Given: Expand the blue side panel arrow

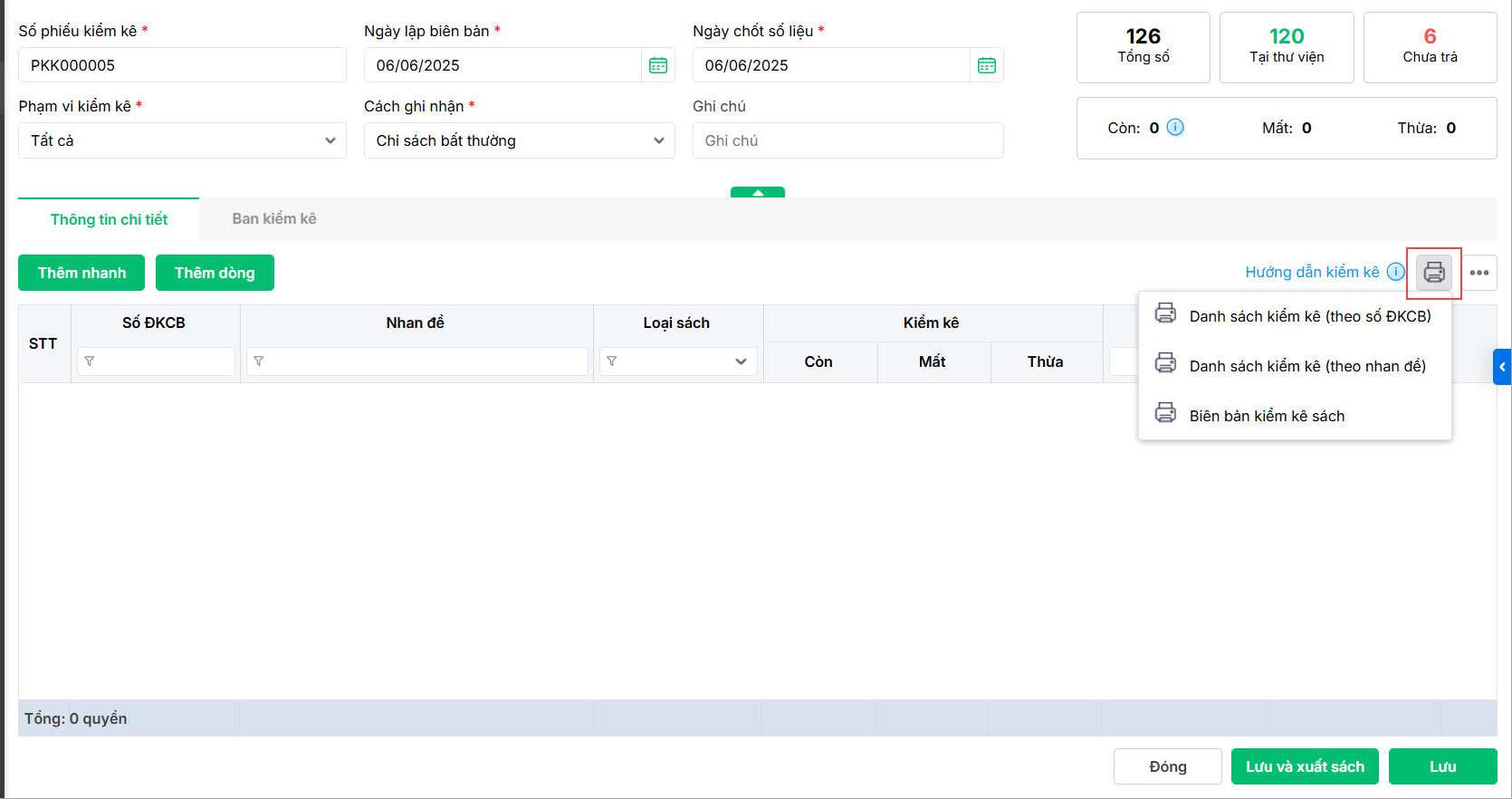Looking at the screenshot, I should click(1502, 367).
